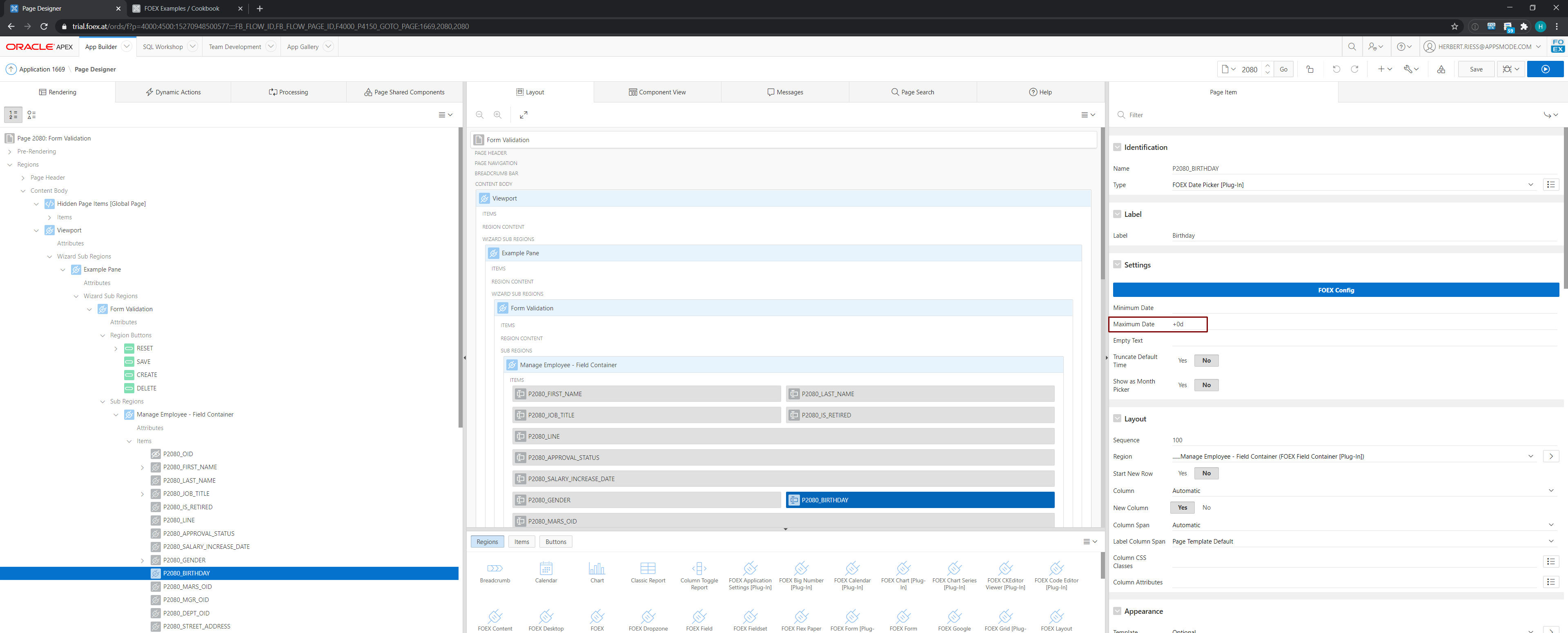1568x633 pixels.
Task: Switch to the Dynamic Actions tab
Action: click(x=173, y=93)
